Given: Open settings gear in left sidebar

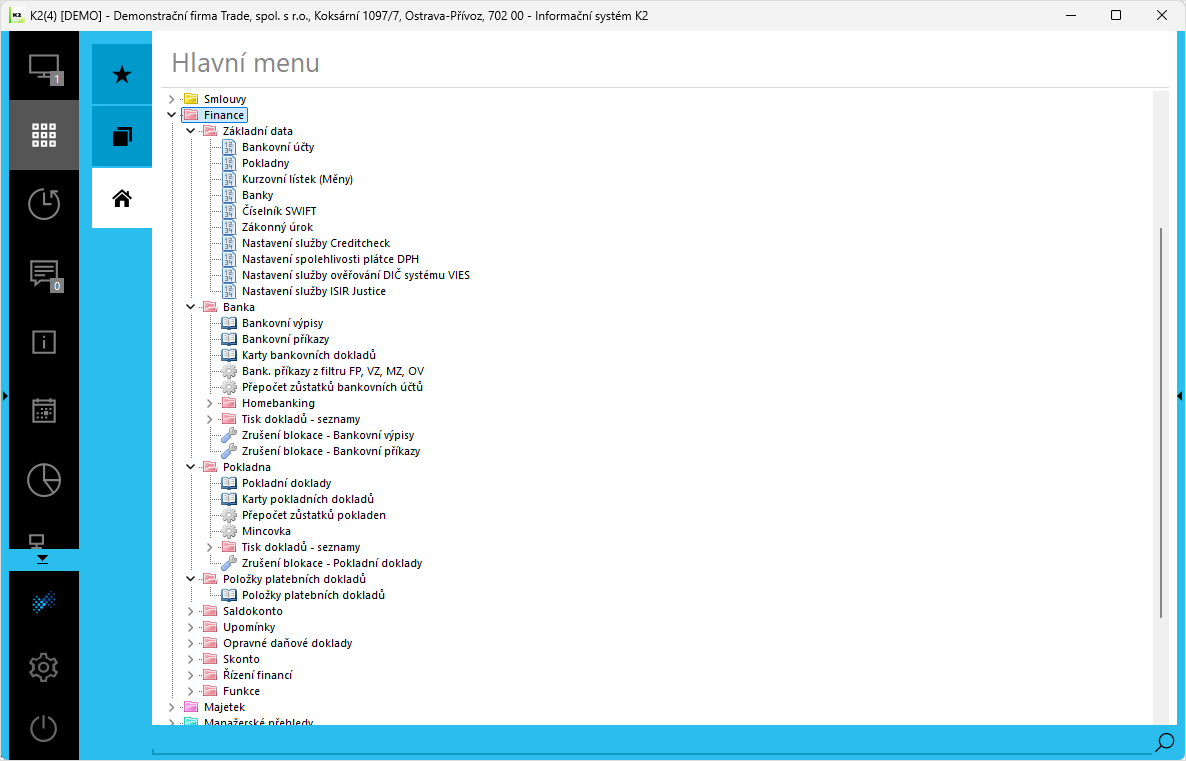Looking at the screenshot, I should click(44, 667).
